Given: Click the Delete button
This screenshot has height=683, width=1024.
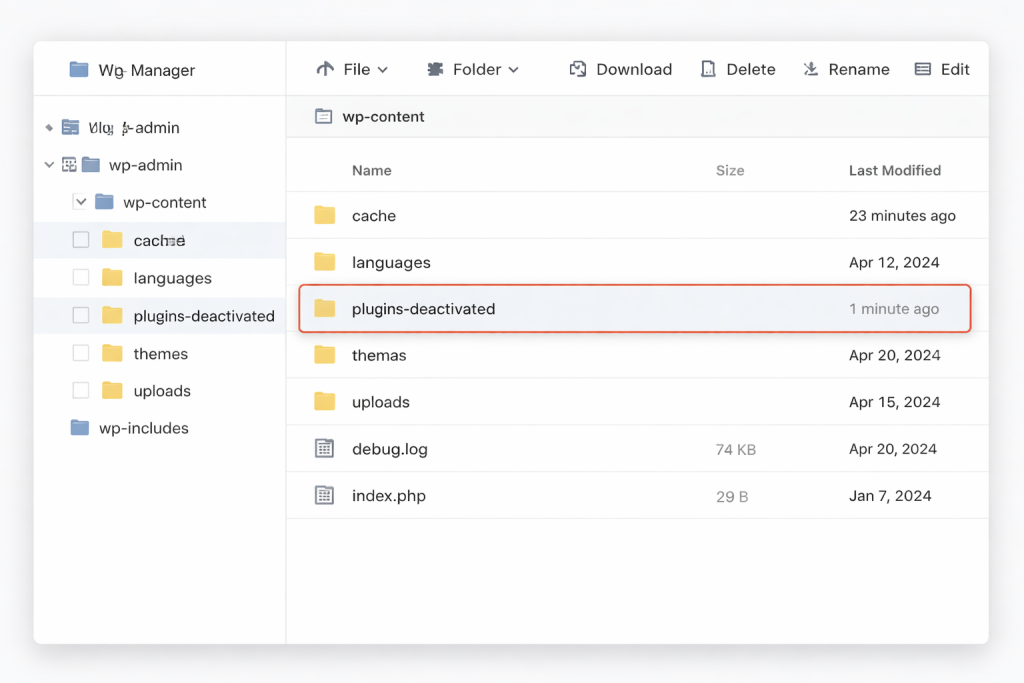Looking at the screenshot, I should click(738, 69).
